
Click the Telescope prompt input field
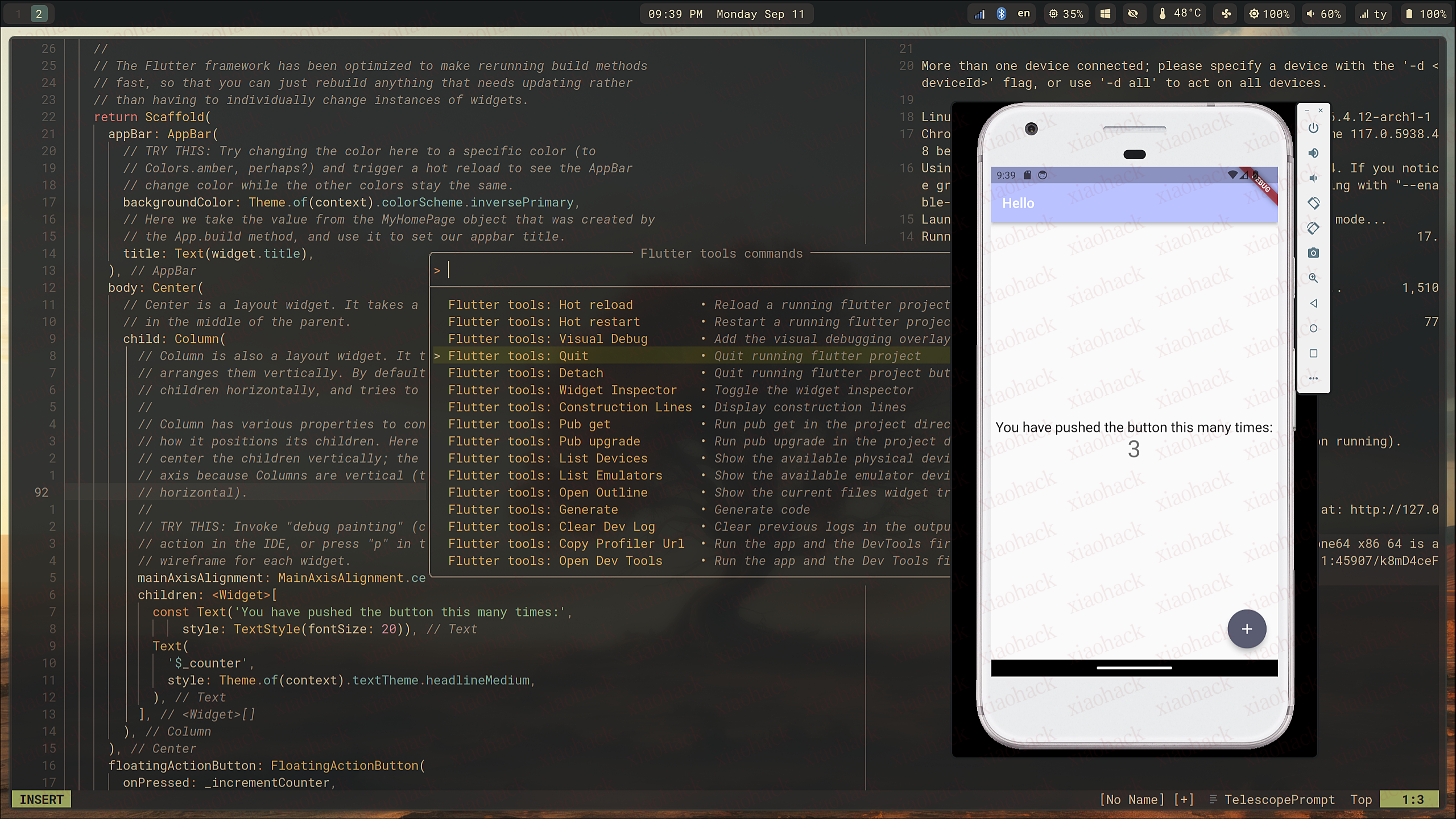[x=682, y=270]
